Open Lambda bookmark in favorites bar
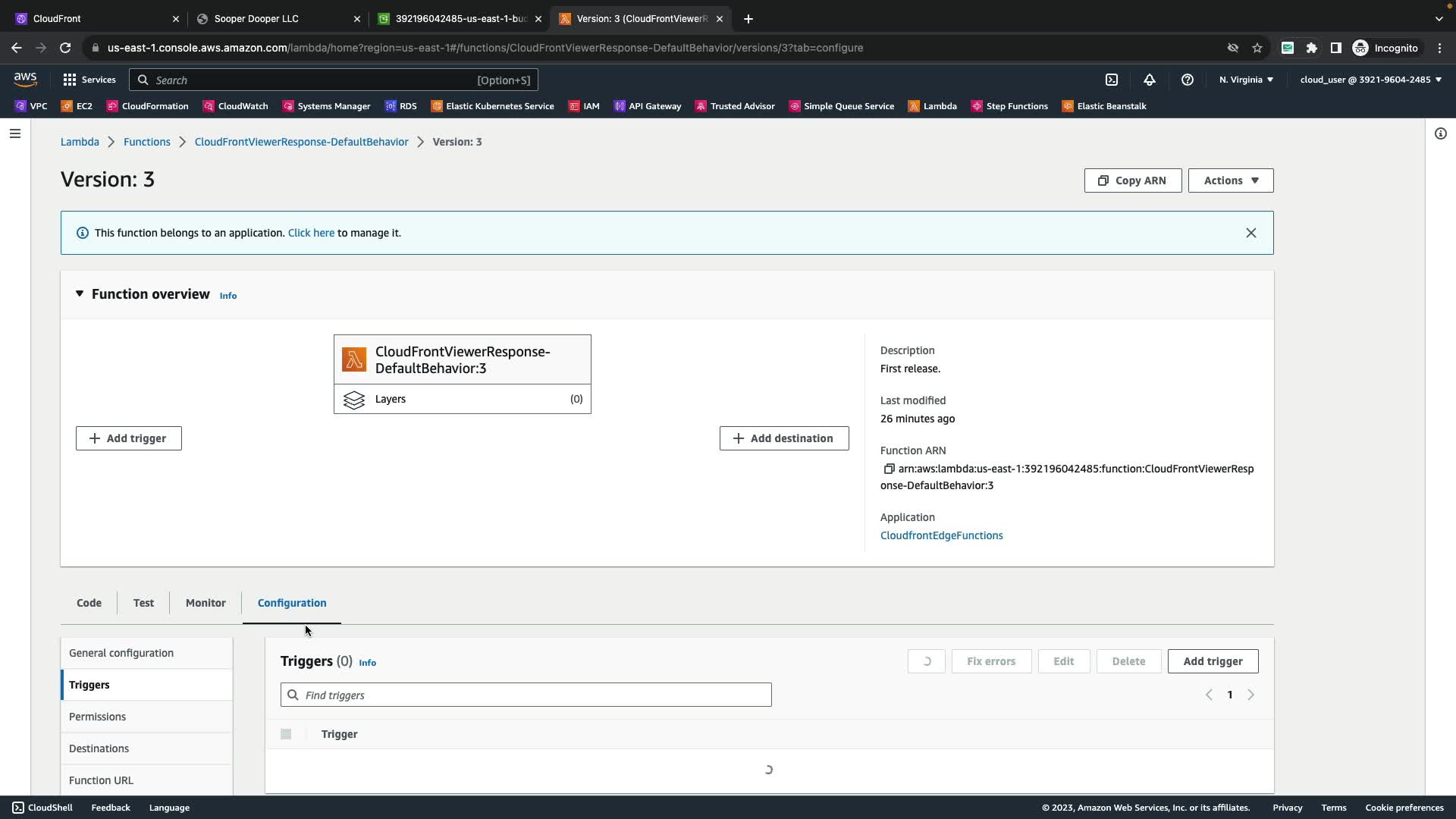The height and width of the screenshot is (819, 1456). click(933, 106)
